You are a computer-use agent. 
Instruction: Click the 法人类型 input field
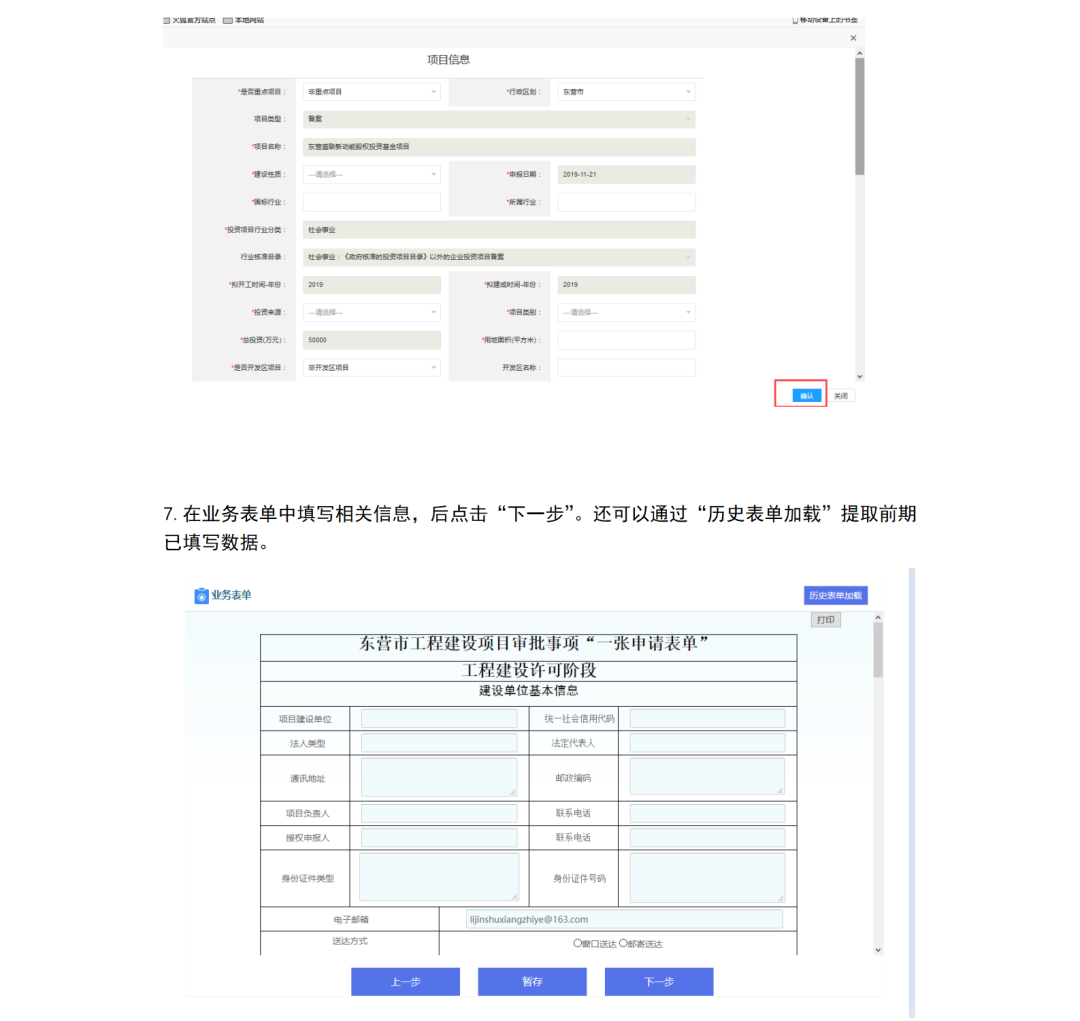pos(439,743)
